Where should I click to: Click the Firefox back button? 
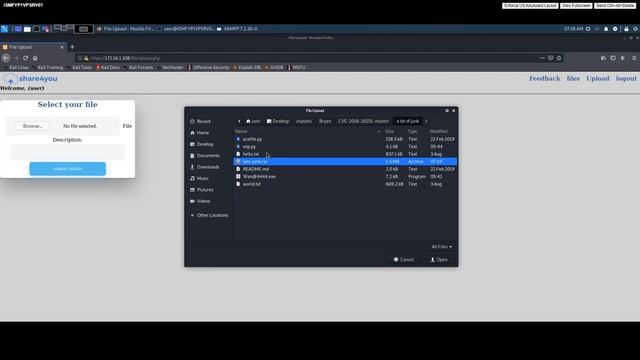click(x=6, y=58)
